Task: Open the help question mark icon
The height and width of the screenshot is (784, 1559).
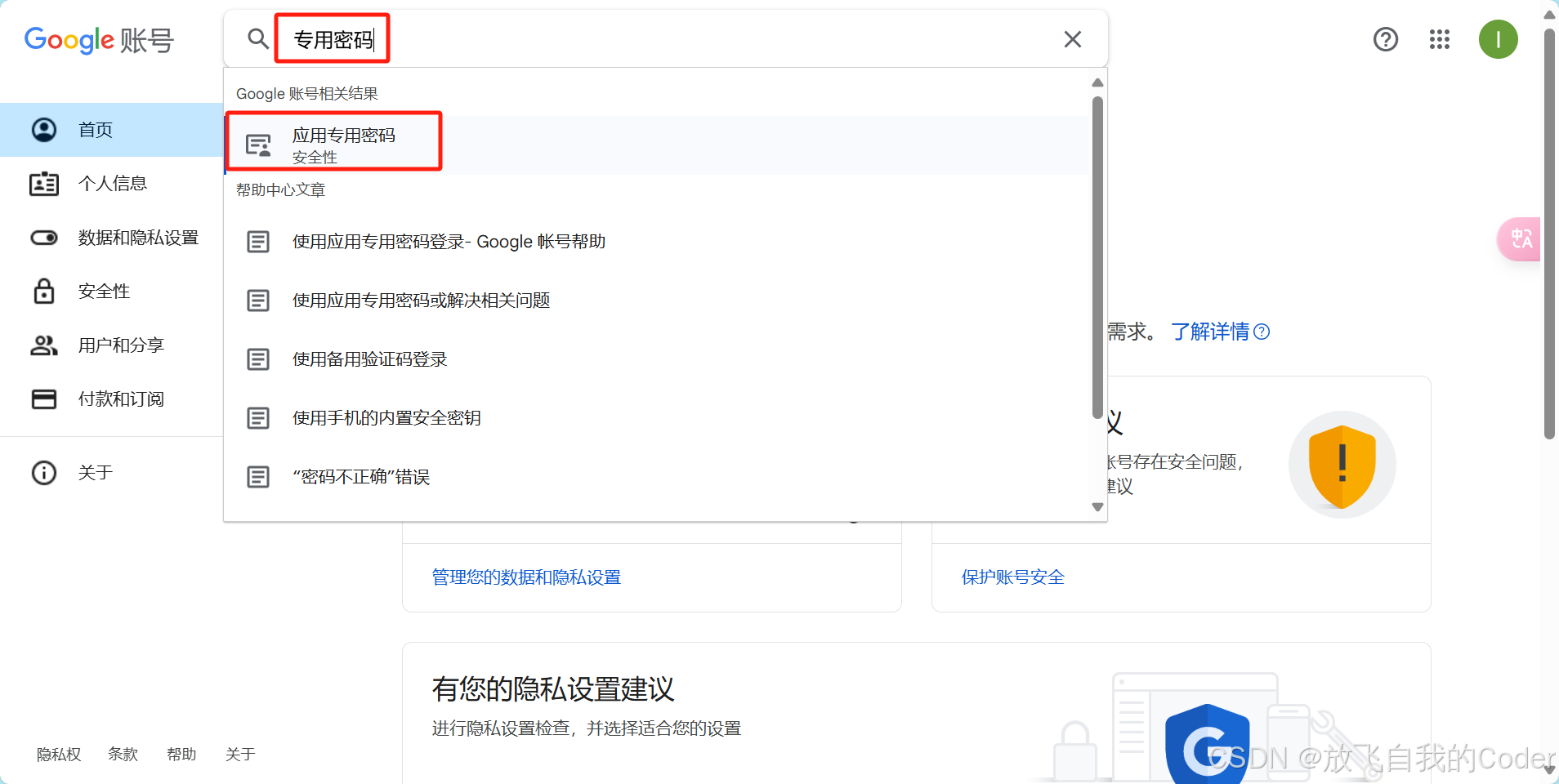Action: pos(1385,39)
